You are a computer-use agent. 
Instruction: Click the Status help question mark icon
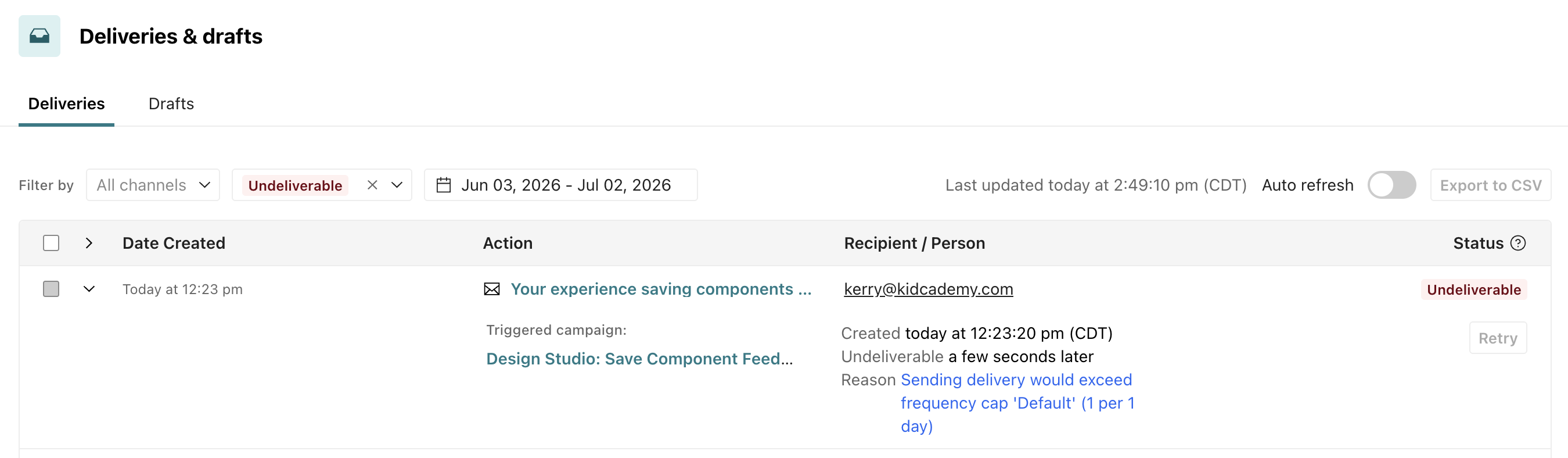(1518, 244)
